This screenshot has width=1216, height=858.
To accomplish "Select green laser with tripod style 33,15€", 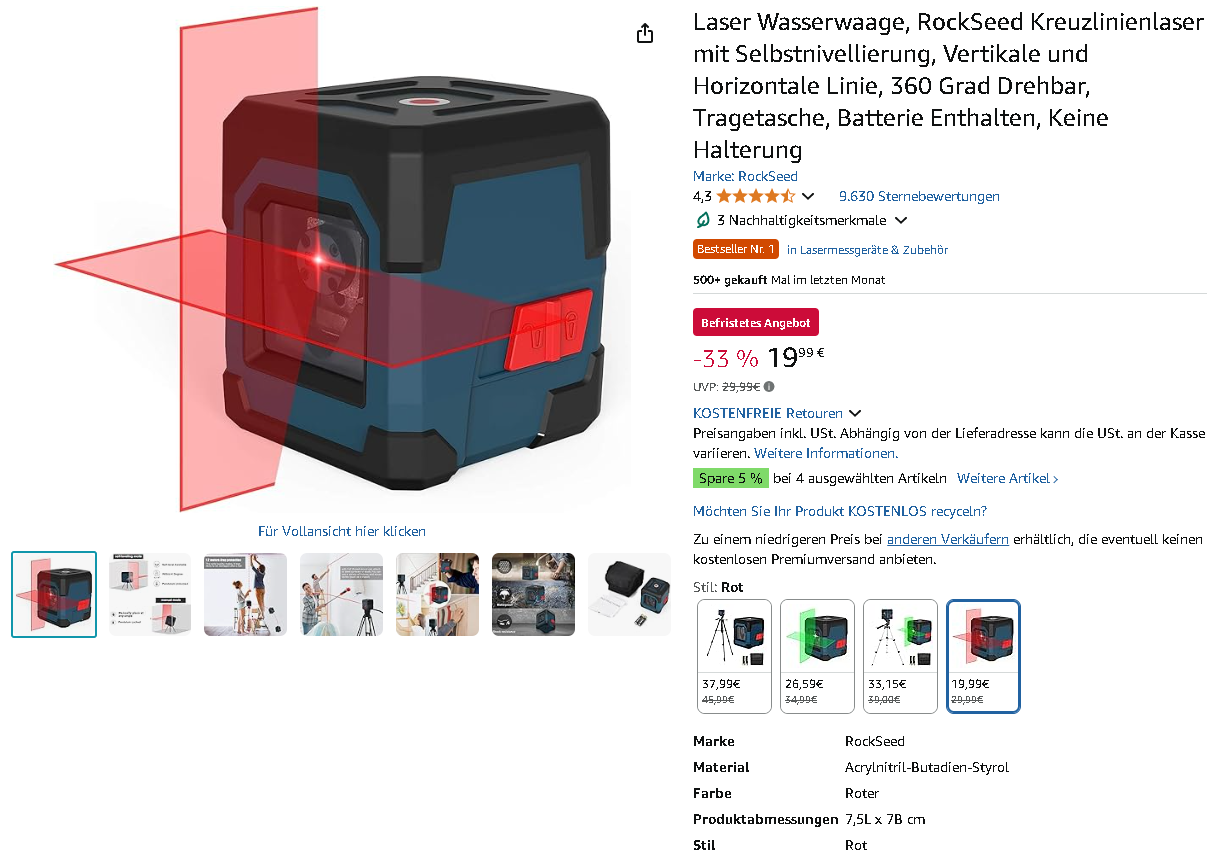I will [x=900, y=656].
